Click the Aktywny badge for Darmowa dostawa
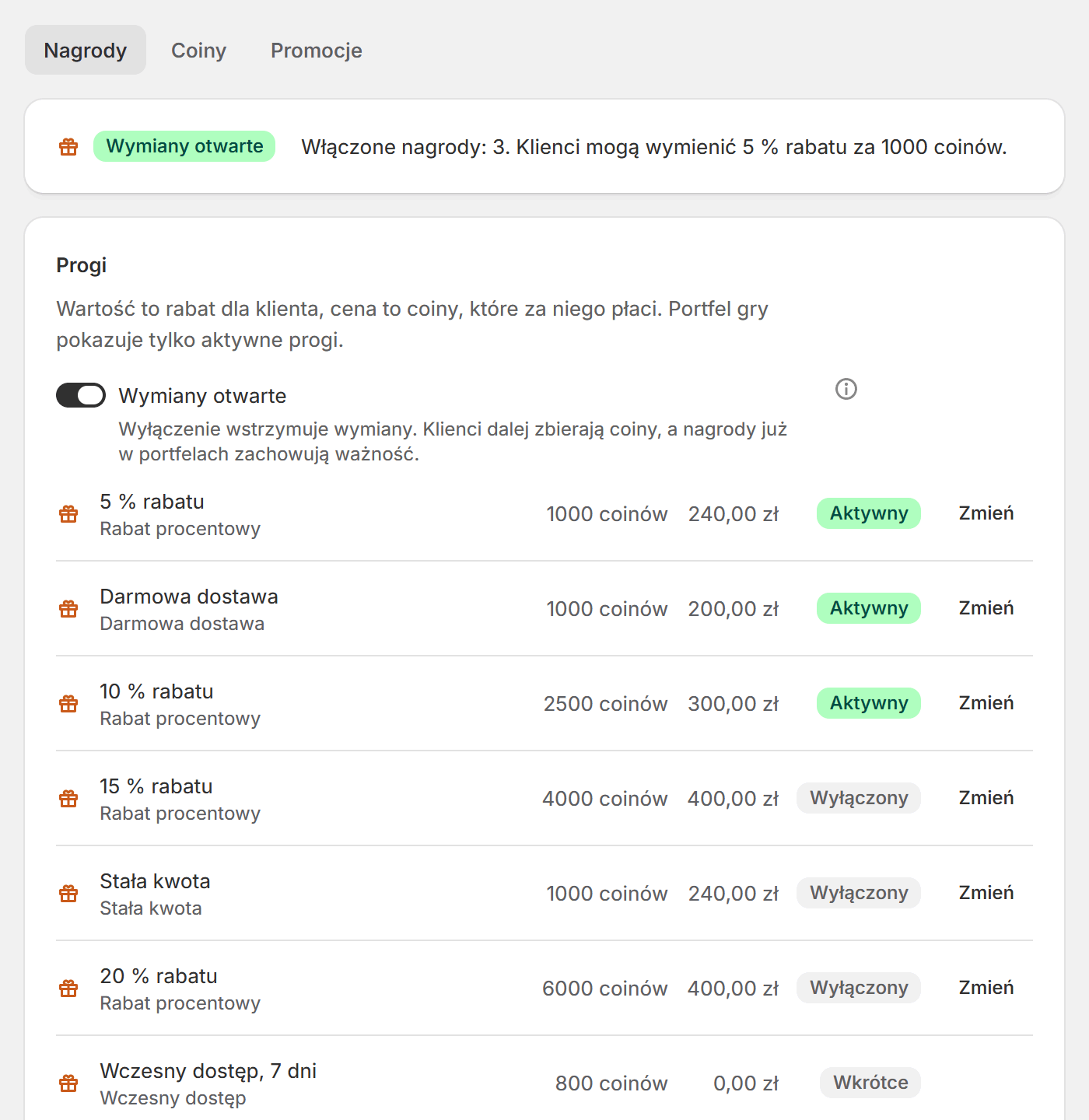The height and width of the screenshot is (1120, 1089). [869, 608]
